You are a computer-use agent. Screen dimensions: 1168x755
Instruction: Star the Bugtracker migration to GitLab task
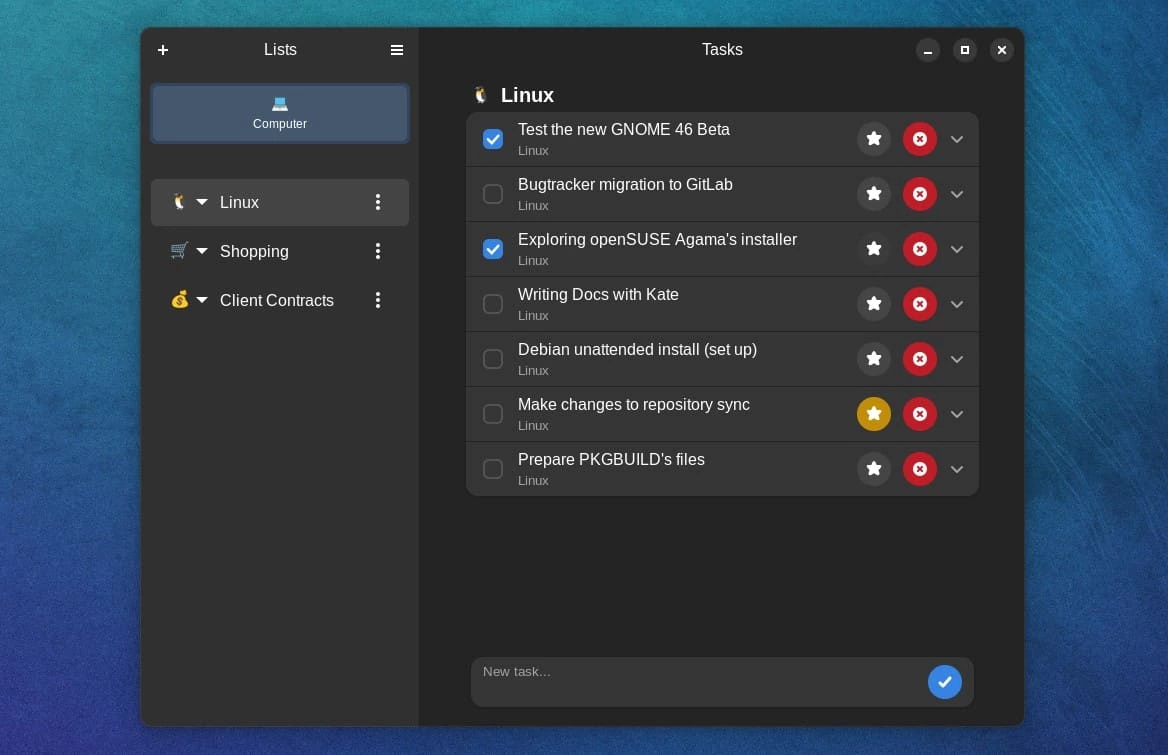(874, 194)
